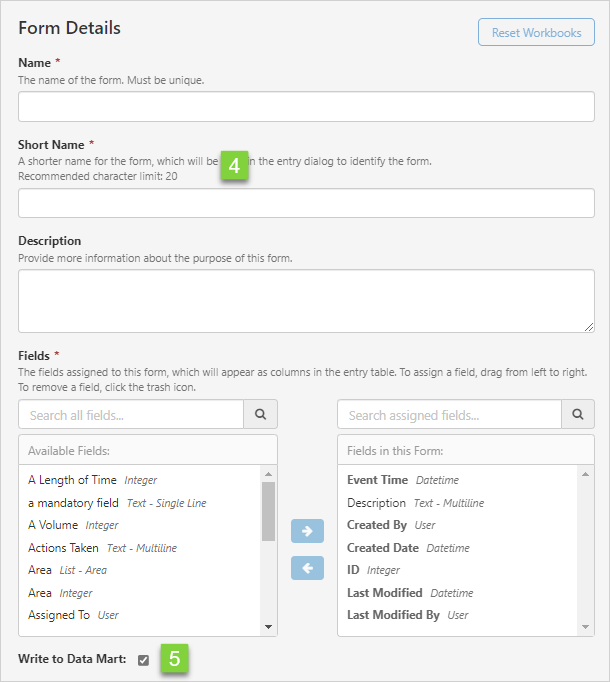Click into the Name input field
Viewport: 610px width, 682px height.
(306, 107)
